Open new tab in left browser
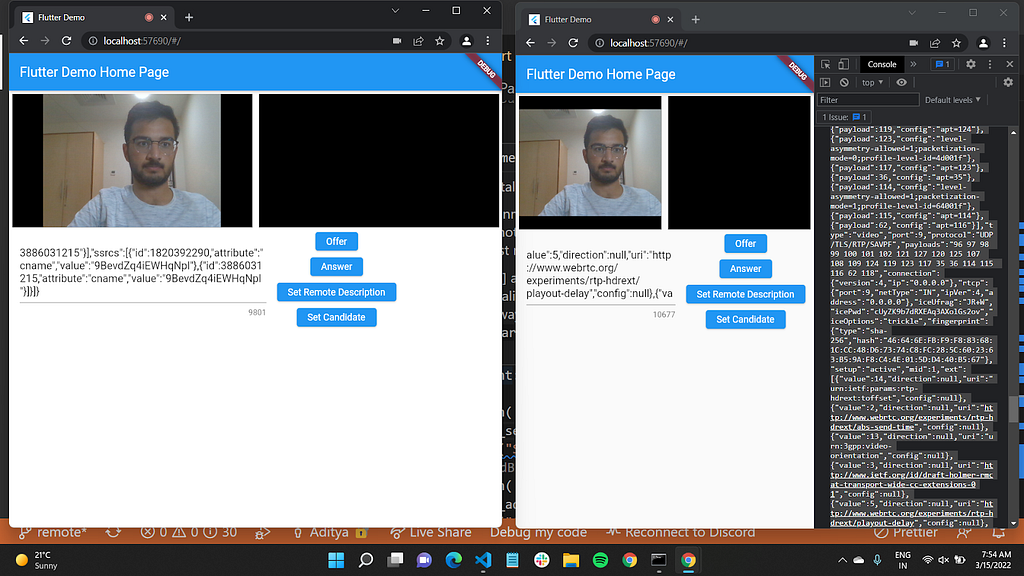Screen dimensions: 1024x576 pyautogui.click(x=189, y=18)
